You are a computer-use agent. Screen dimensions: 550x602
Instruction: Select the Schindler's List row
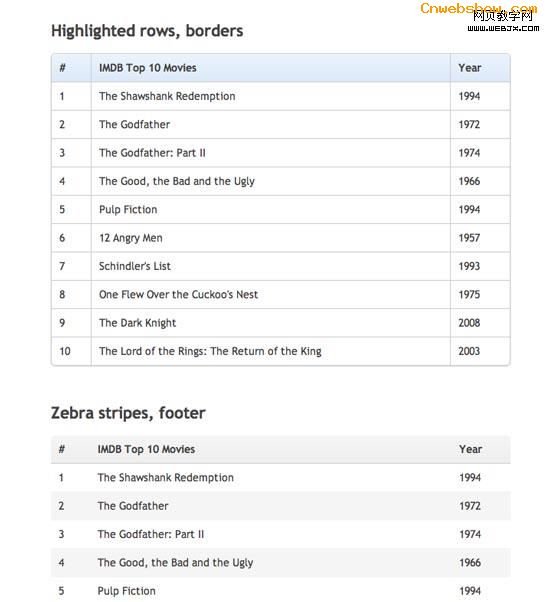(x=281, y=266)
